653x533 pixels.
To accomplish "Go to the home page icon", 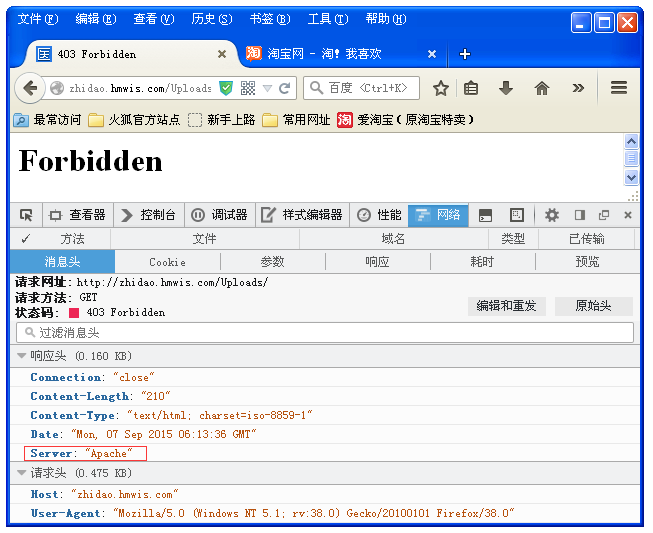I will 542,88.
